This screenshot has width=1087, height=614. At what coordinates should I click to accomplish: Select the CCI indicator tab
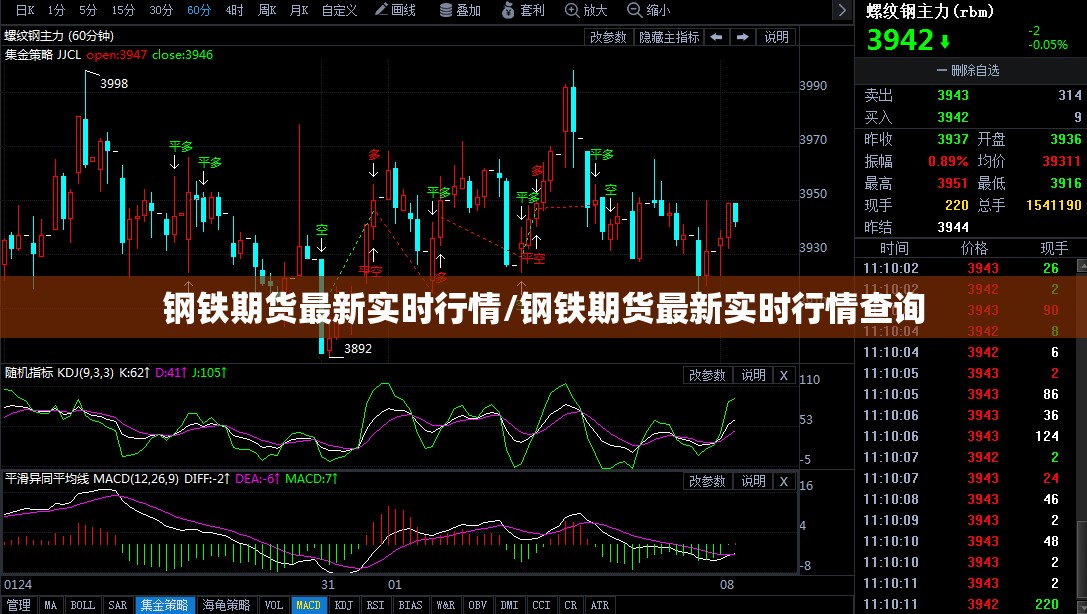(541, 605)
